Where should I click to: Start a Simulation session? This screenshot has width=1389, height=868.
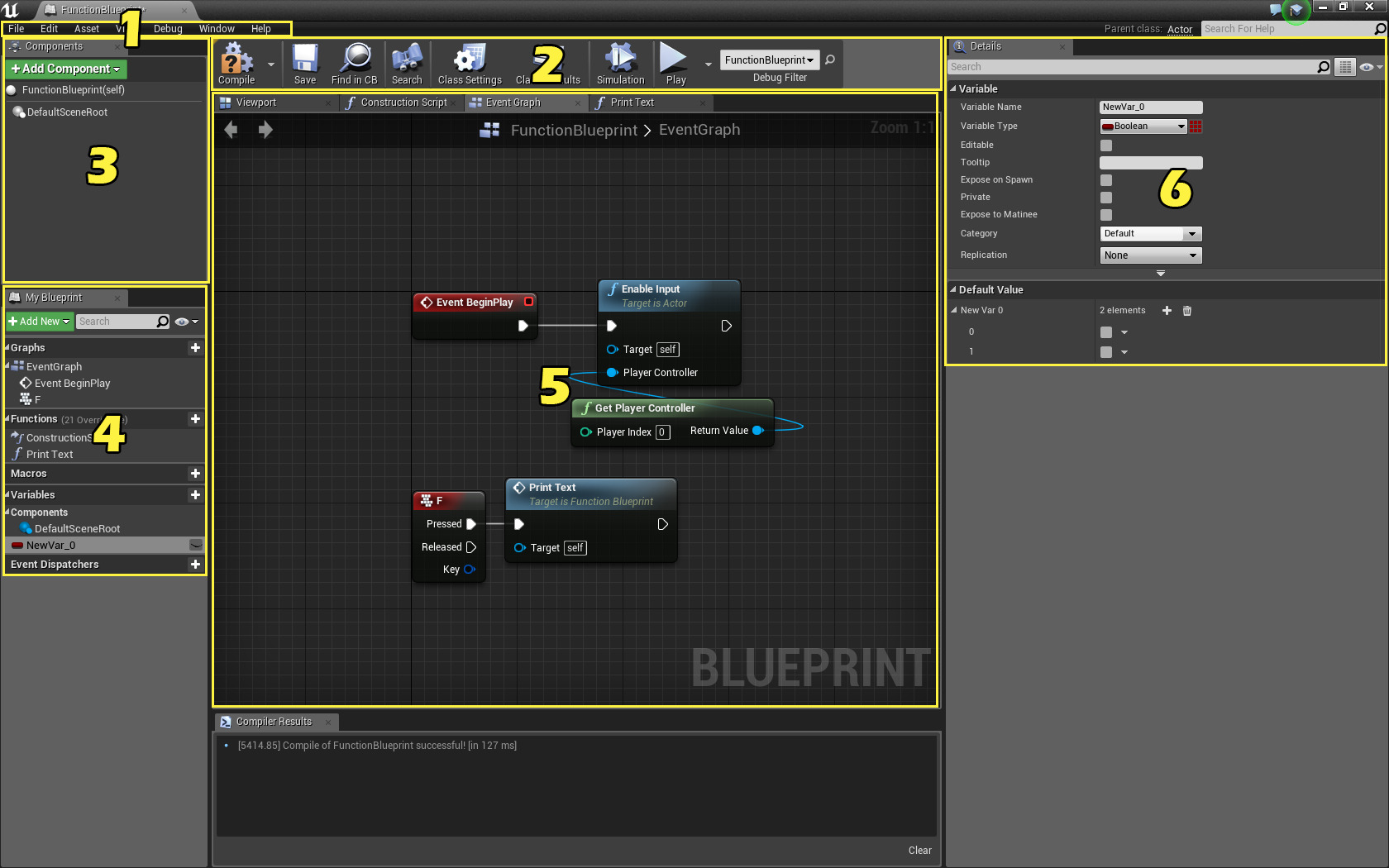click(x=619, y=63)
